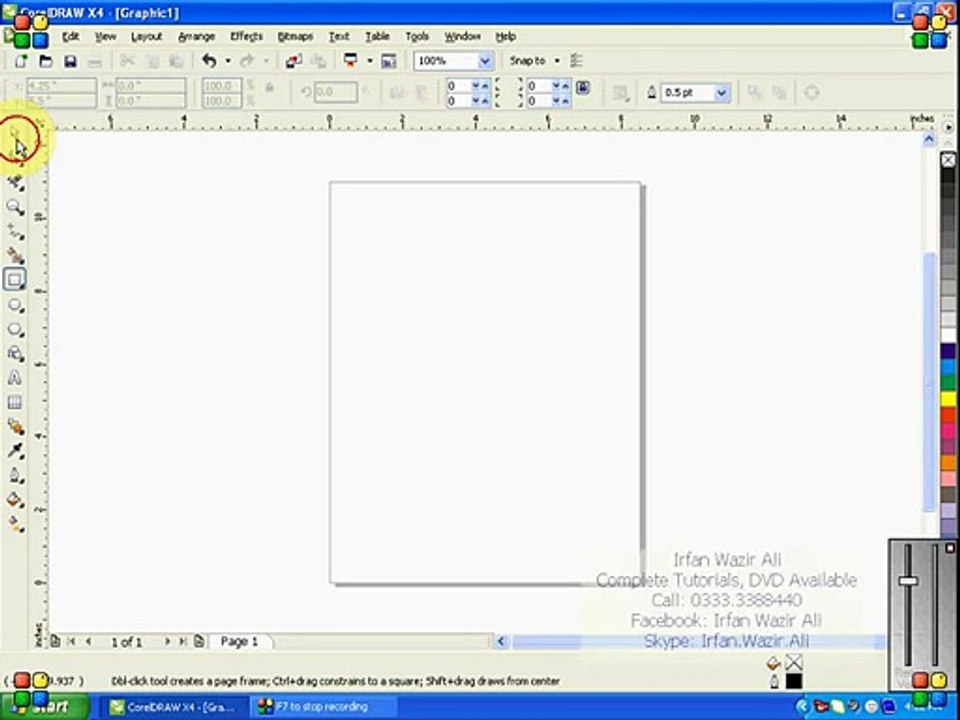Select the Interactive Blend tool
Viewport: 960px width, 720px height.
point(15,427)
